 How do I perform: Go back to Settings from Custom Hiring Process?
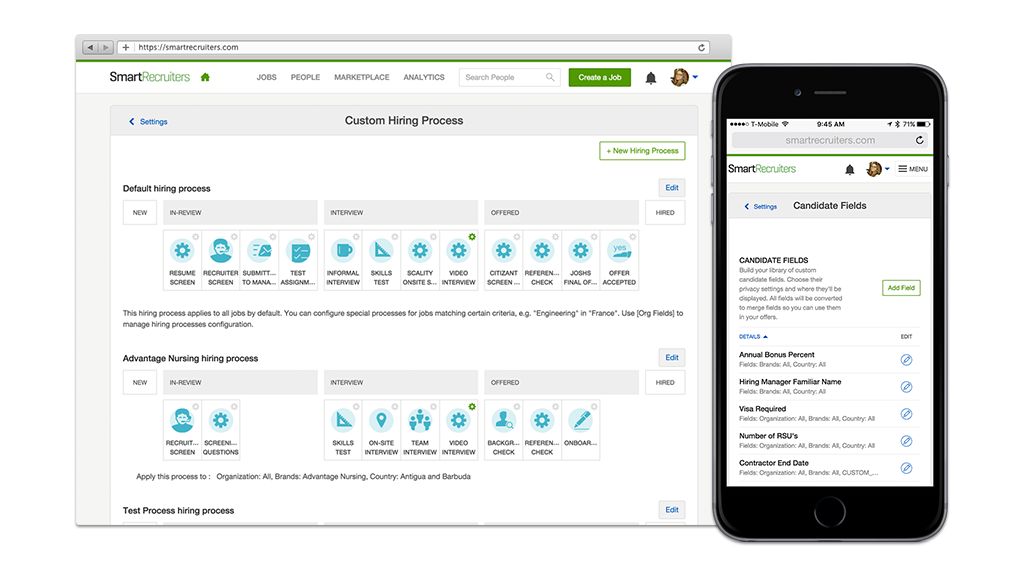[148, 121]
